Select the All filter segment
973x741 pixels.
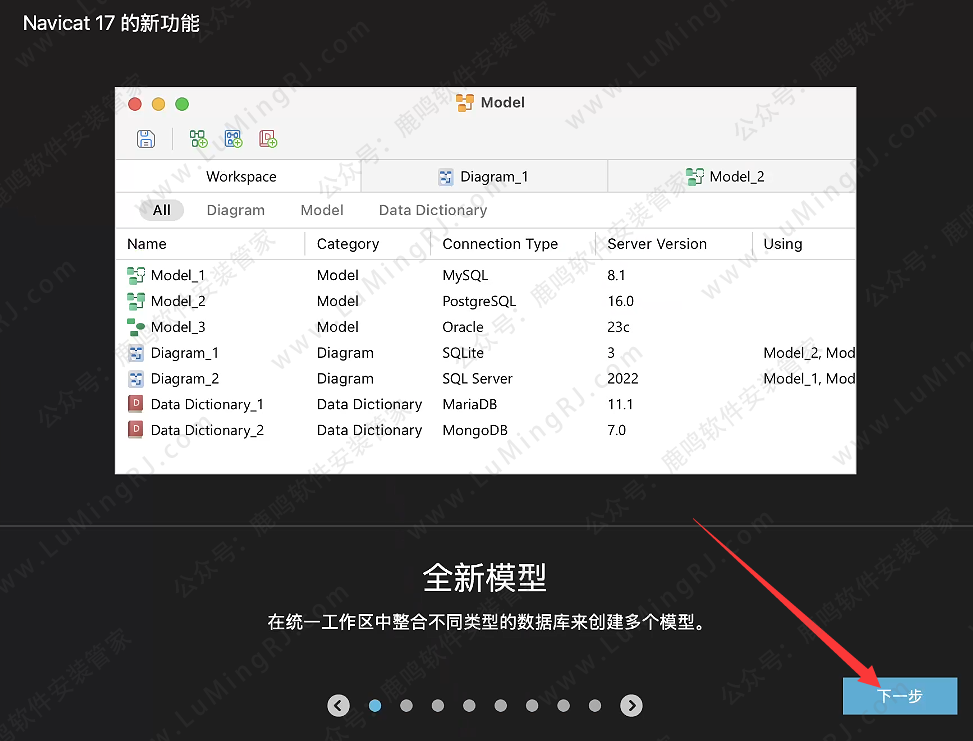pyautogui.click(x=160, y=210)
